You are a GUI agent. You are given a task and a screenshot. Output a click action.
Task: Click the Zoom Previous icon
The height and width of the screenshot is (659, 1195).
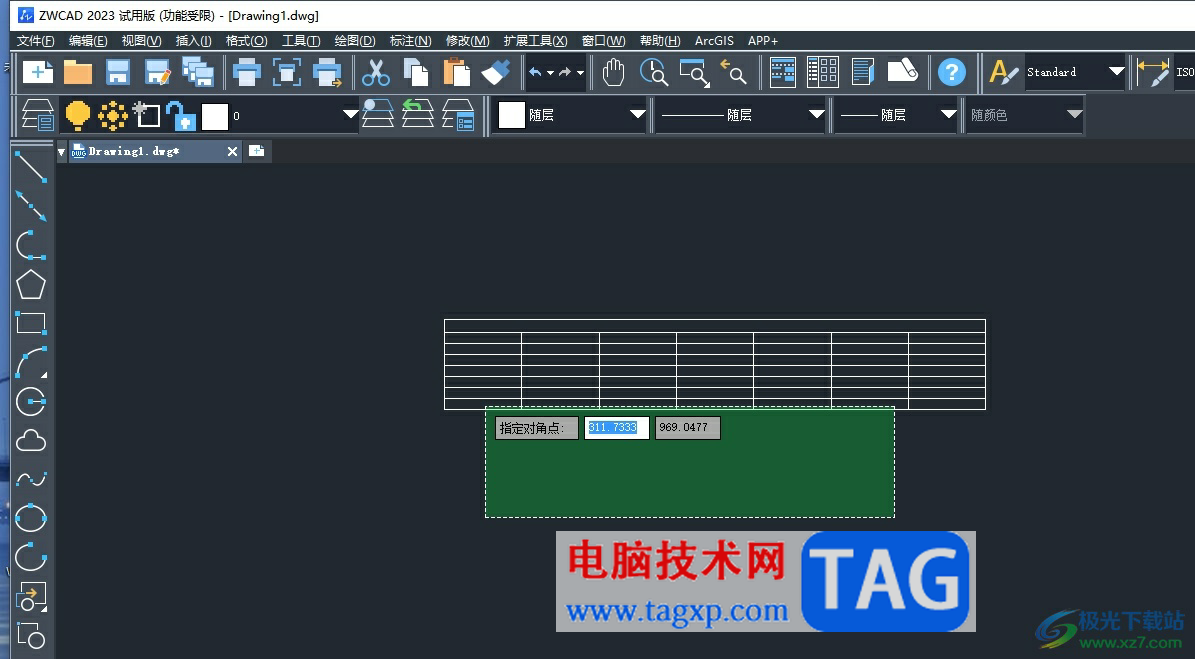(734, 72)
